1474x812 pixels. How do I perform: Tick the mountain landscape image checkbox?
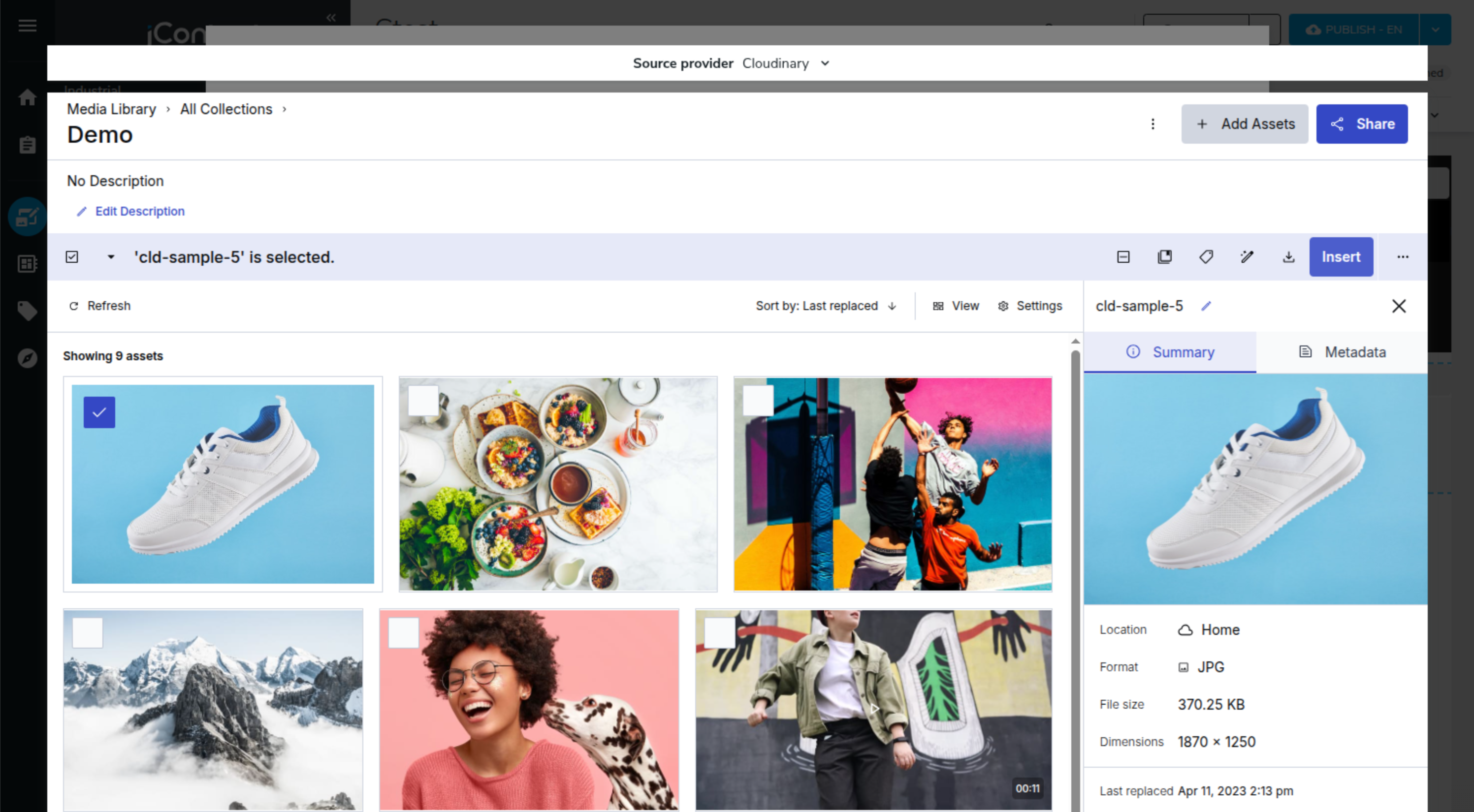(88, 632)
